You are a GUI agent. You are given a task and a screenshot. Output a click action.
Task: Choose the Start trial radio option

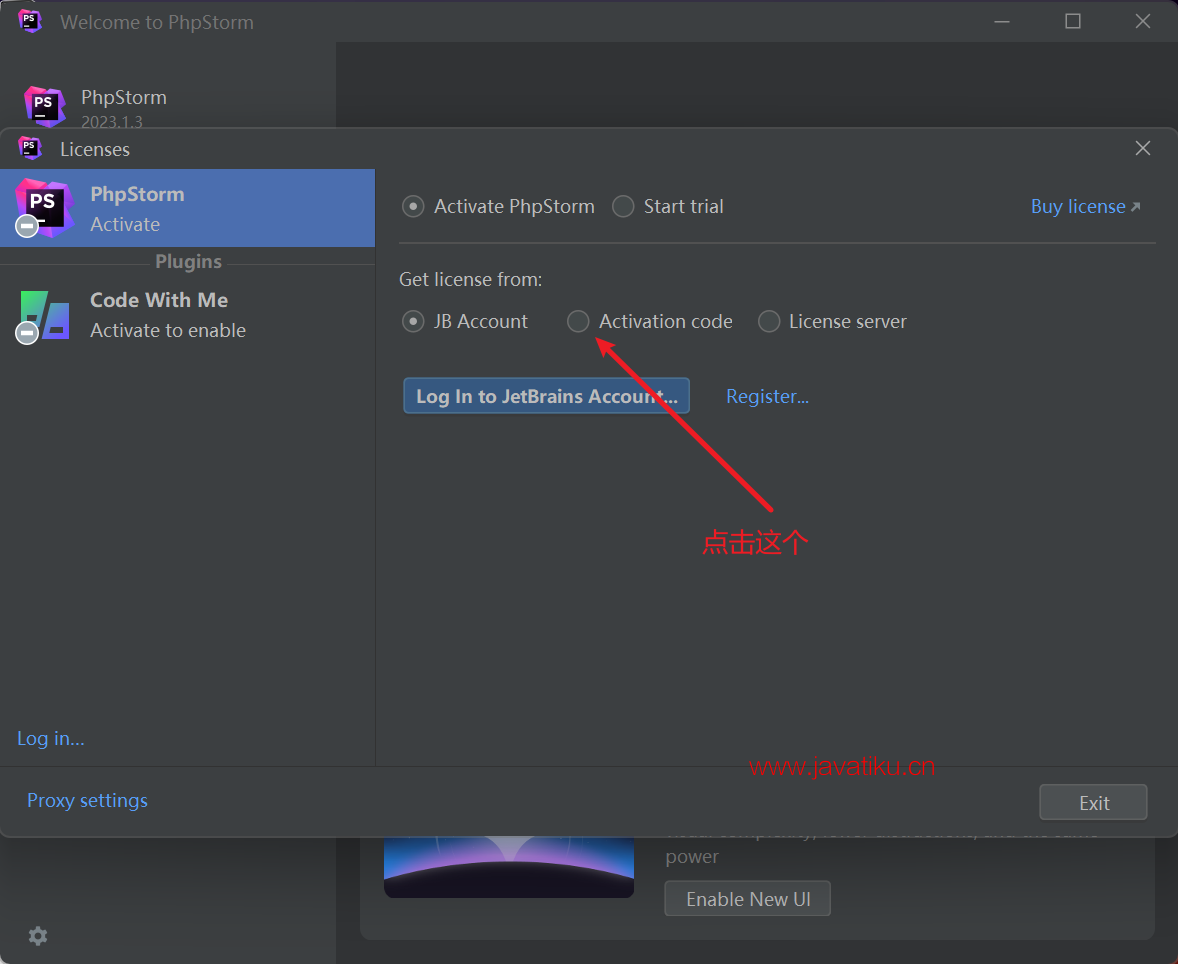[x=623, y=206]
